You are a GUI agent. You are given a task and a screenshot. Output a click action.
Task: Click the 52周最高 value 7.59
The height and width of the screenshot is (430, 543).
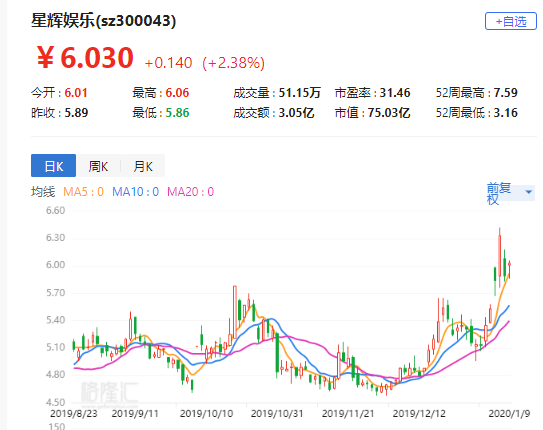pos(505,93)
